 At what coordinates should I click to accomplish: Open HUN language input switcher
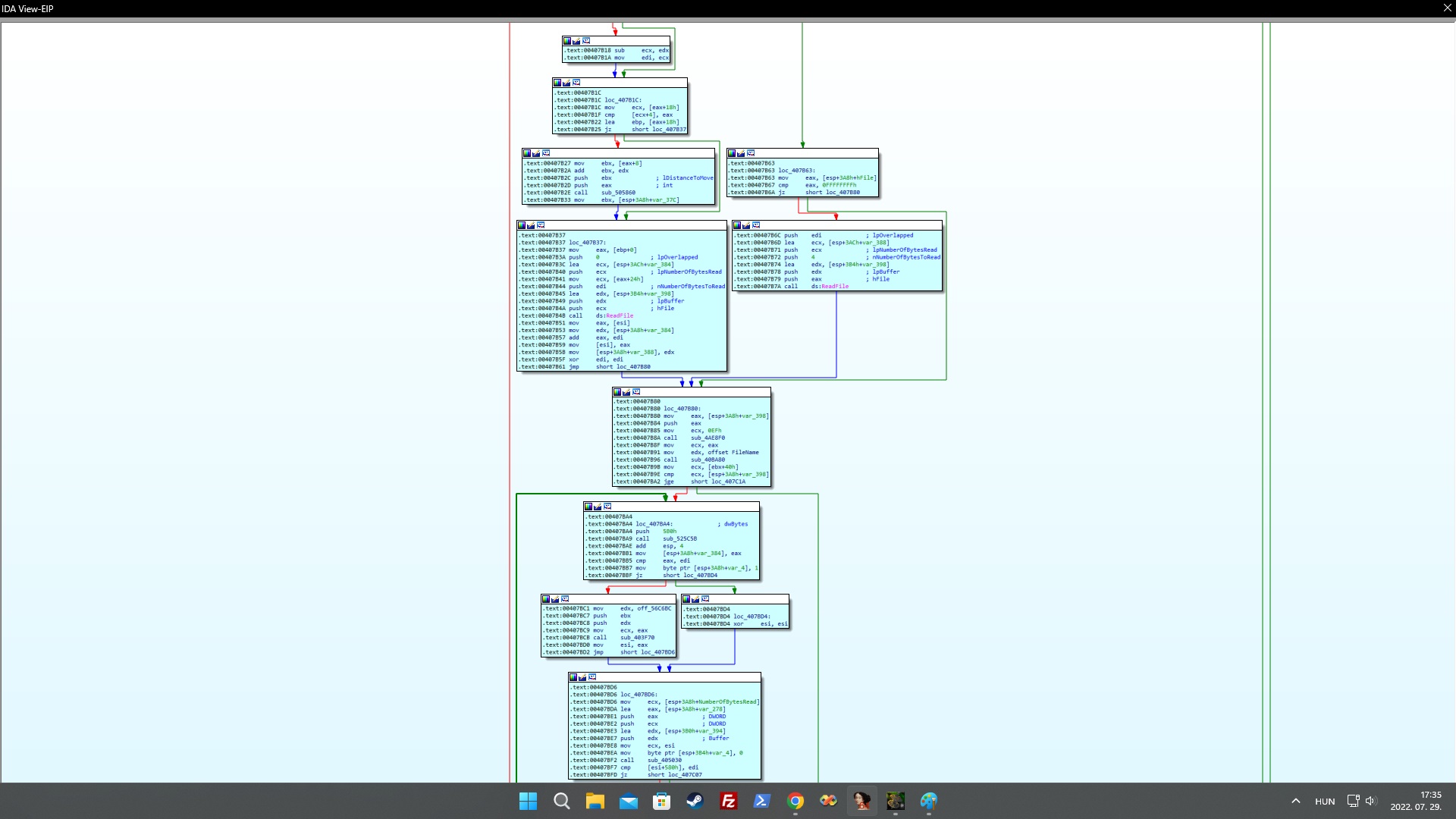(1325, 801)
